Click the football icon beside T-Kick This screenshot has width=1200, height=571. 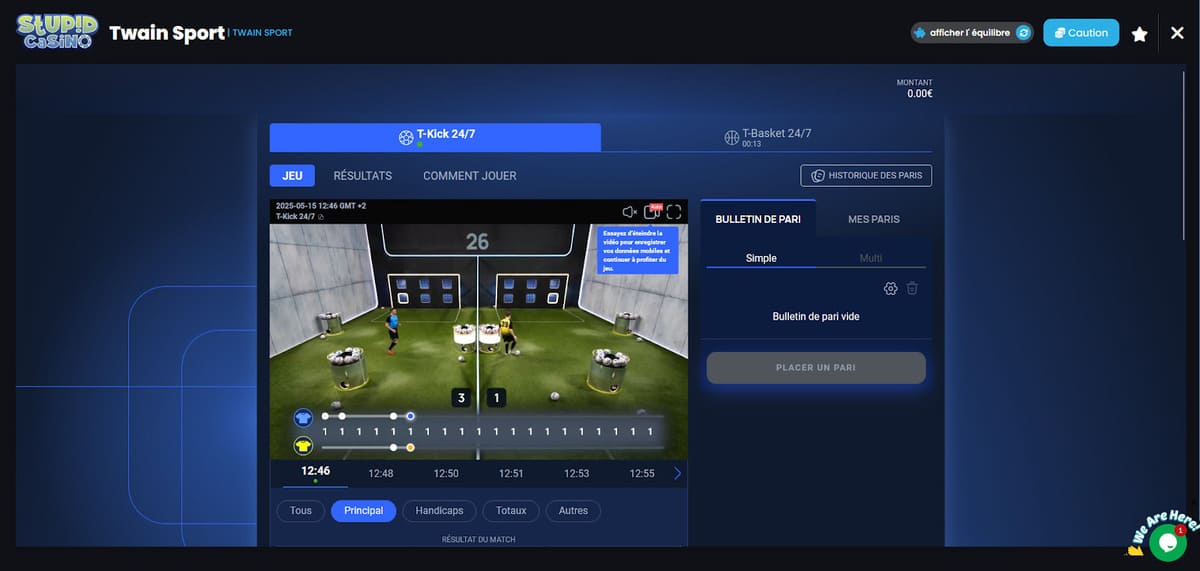tap(406, 137)
